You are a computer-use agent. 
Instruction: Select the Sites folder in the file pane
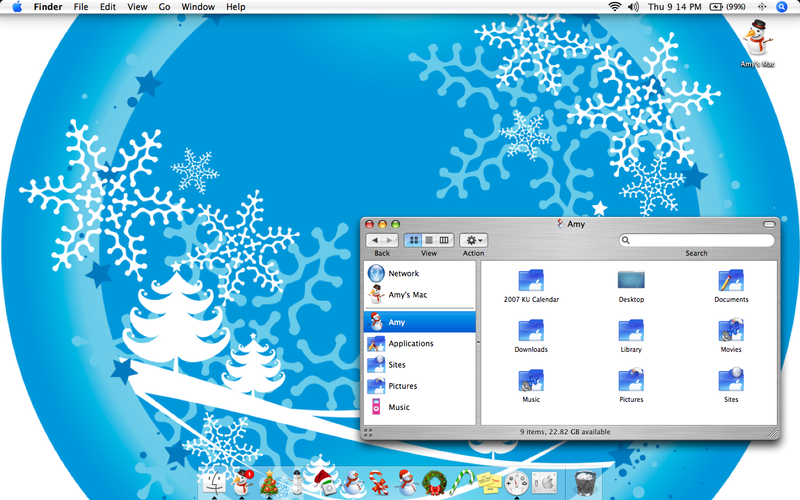731,380
